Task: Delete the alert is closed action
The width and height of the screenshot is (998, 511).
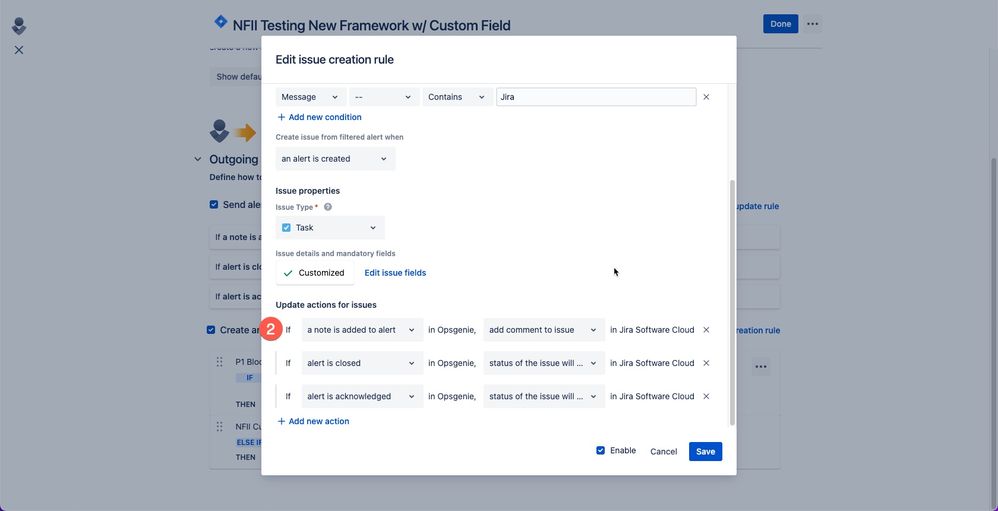Action: 706,363
